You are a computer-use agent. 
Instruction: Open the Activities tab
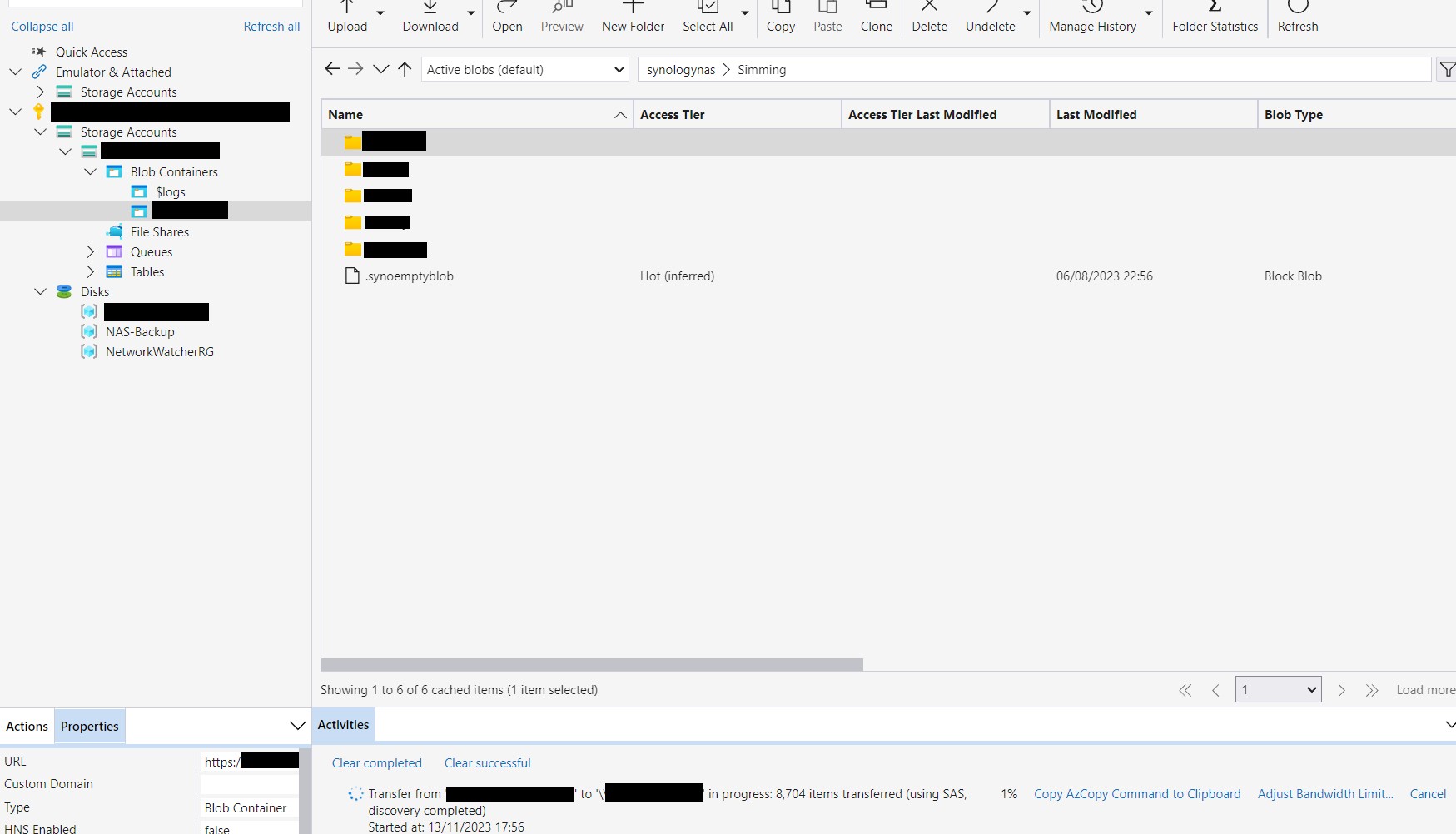click(343, 725)
